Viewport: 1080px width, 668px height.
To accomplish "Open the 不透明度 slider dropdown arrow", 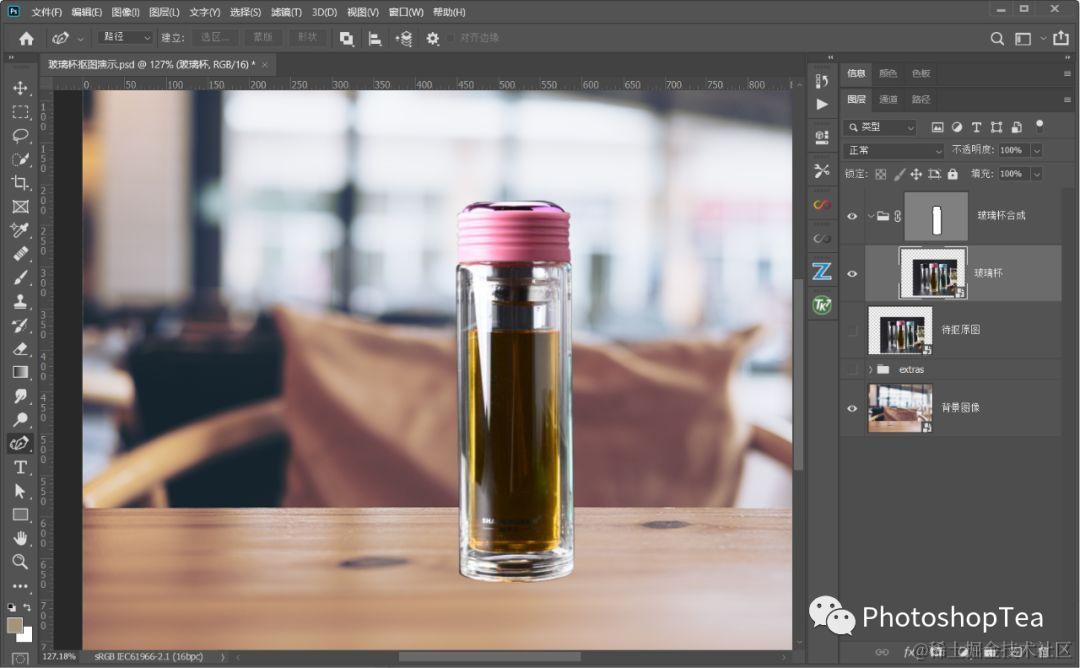I will pyautogui.click(x=1037, y=150).
